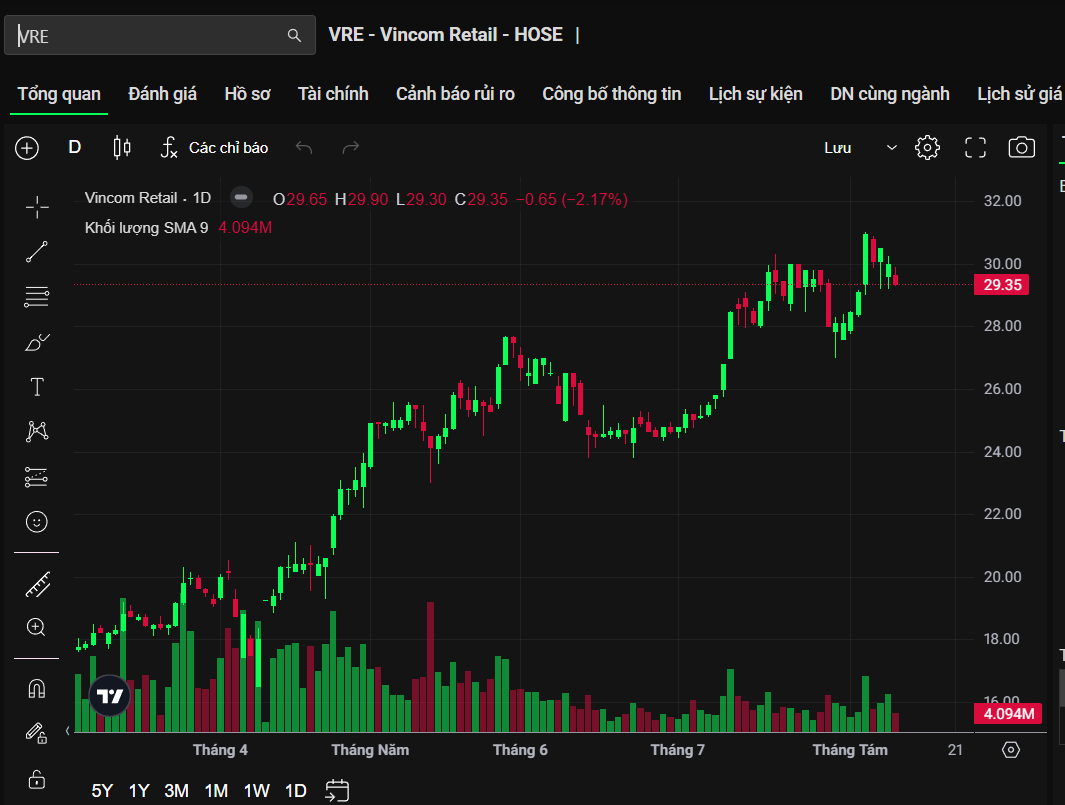Open the axis settings icon at bottom right
The image size is (1065, 805).
(x=1011, y=749)
